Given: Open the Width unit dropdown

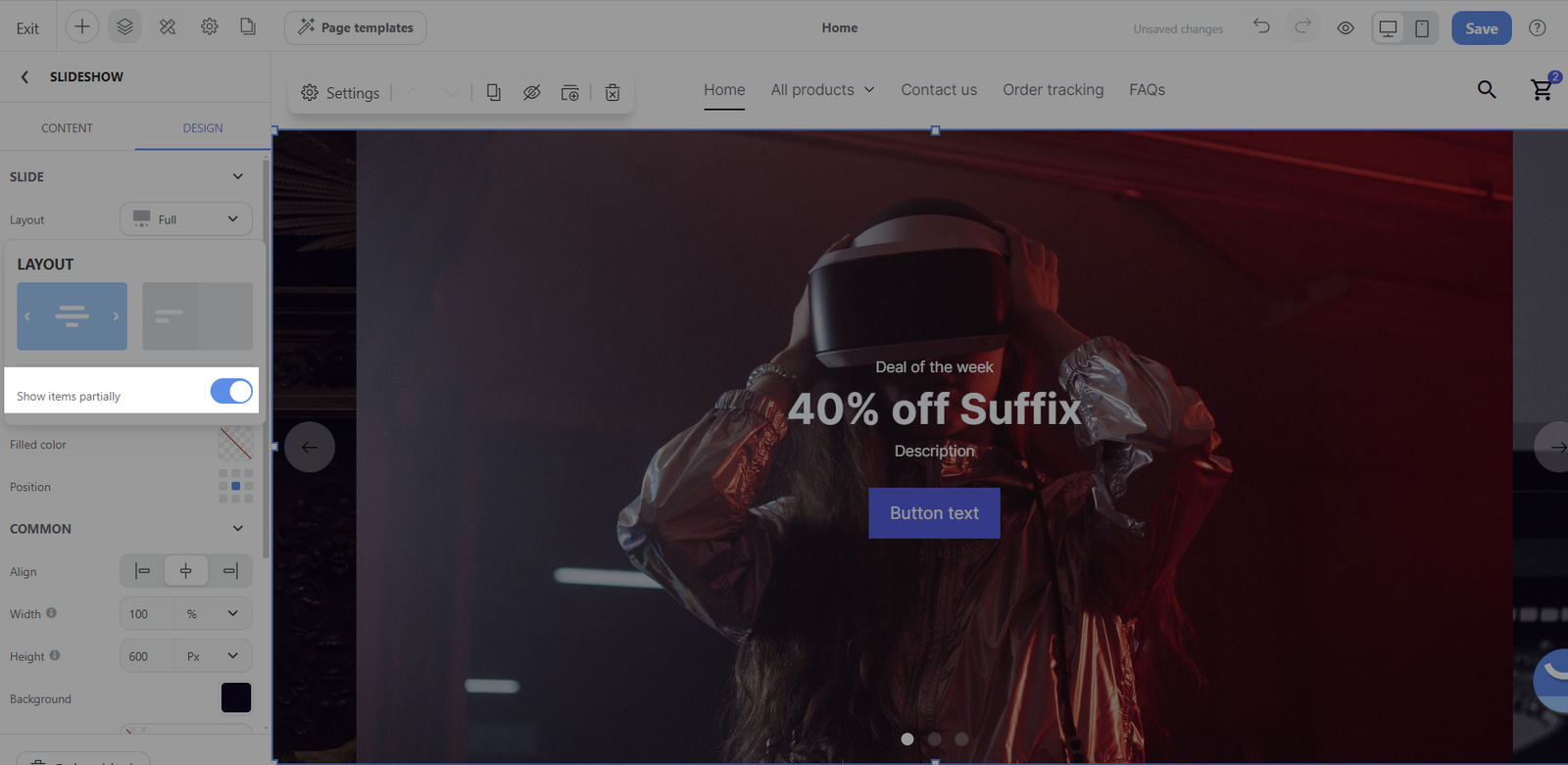Looking at the screenshot, I should click(213, 614).
